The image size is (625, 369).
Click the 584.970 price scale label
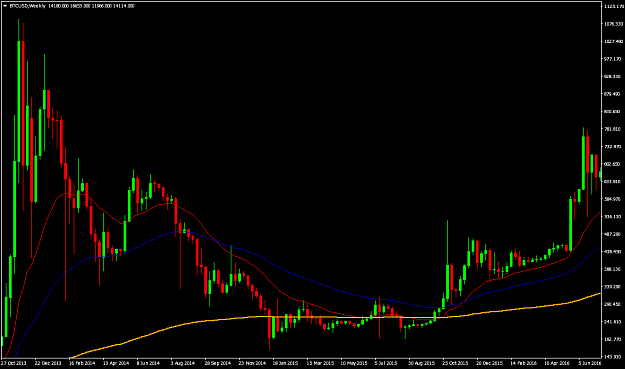click(x=613, y=199)
